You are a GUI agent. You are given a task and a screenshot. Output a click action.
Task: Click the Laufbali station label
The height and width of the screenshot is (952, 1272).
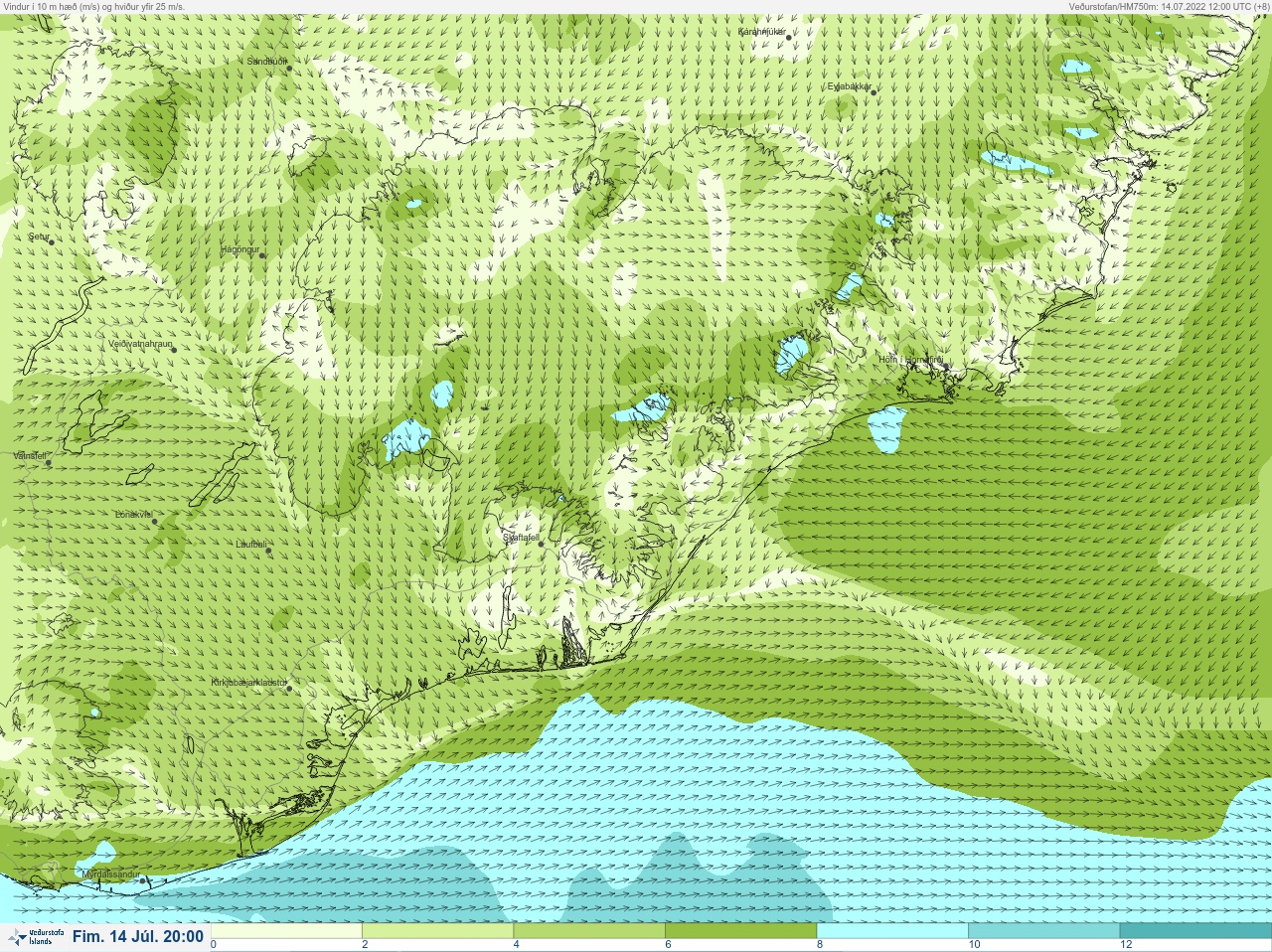251,545
